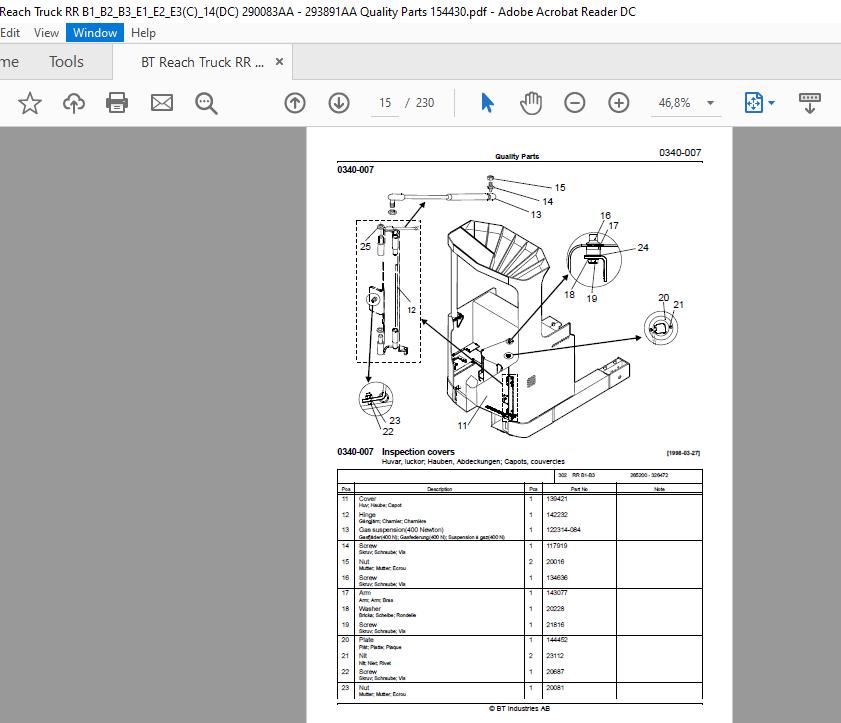Zoom in with the plus button
Viewport: 841px width, 723px height.
pos(618,103)
